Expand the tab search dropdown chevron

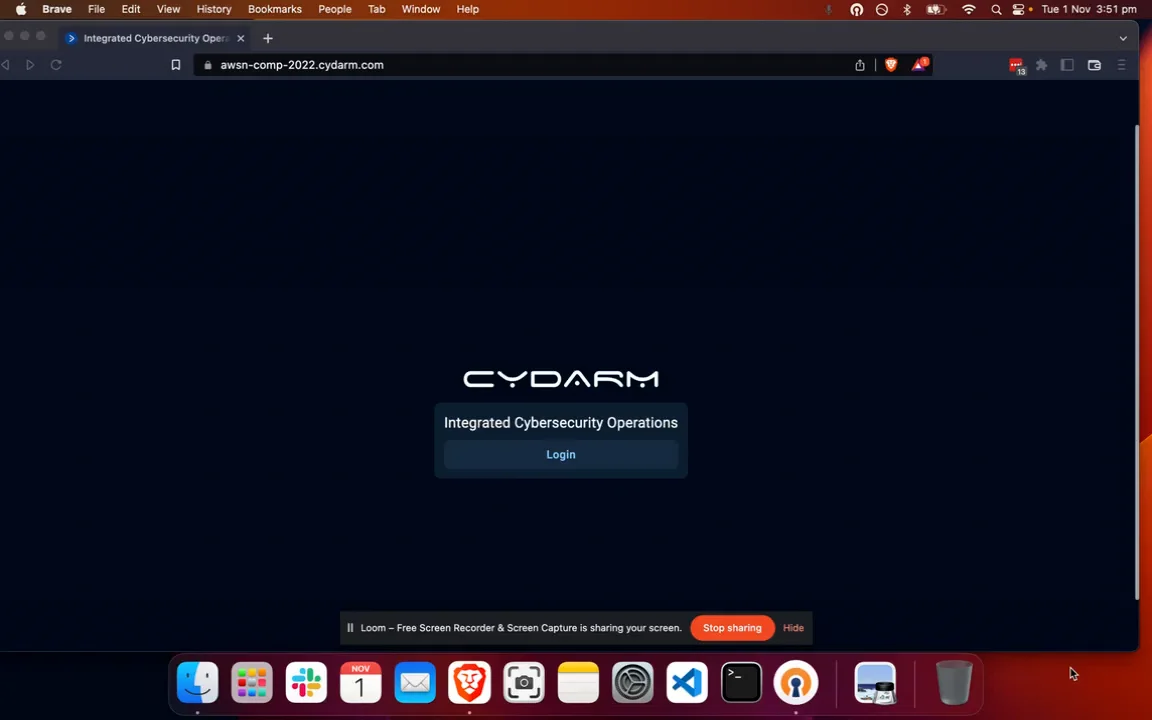(x=1123, y=38)
